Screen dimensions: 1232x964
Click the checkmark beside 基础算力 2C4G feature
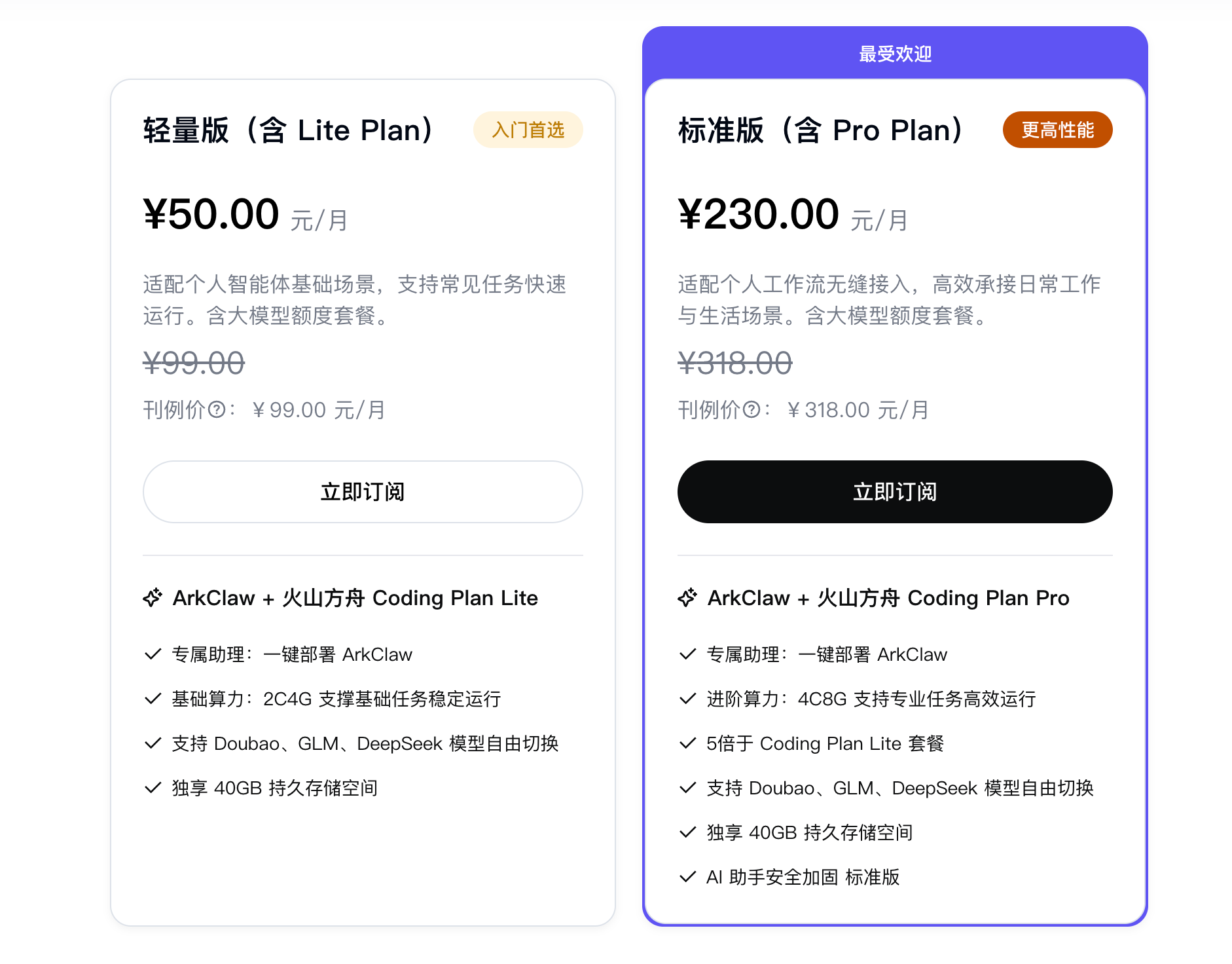point(153,698)
